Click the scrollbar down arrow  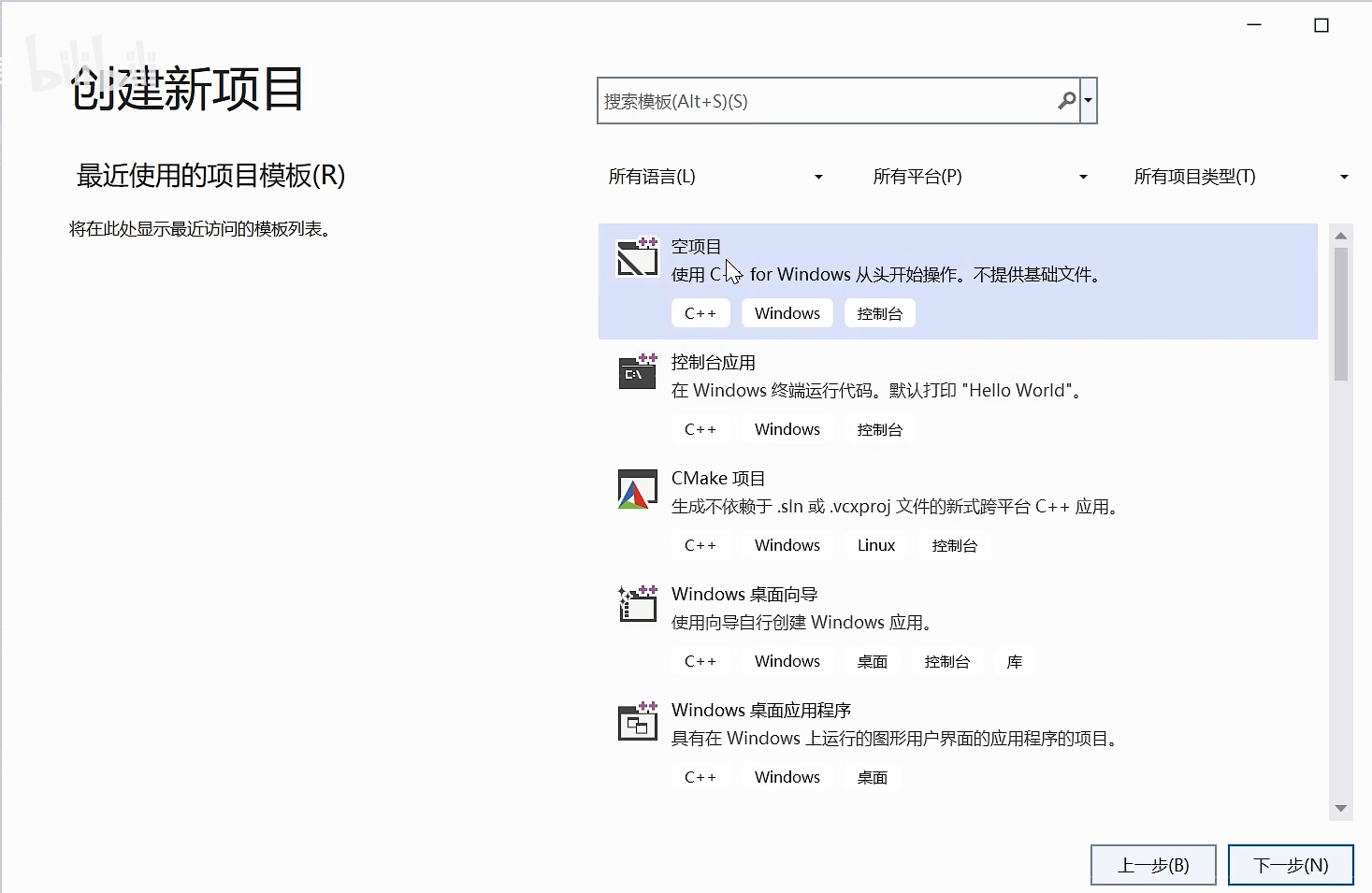point(1341,808)
